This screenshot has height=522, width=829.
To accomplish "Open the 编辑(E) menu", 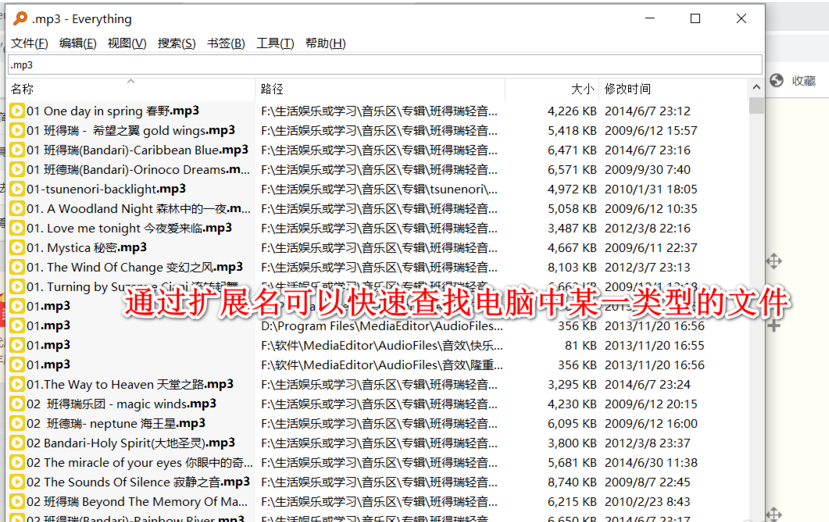I will coord(78,43).
